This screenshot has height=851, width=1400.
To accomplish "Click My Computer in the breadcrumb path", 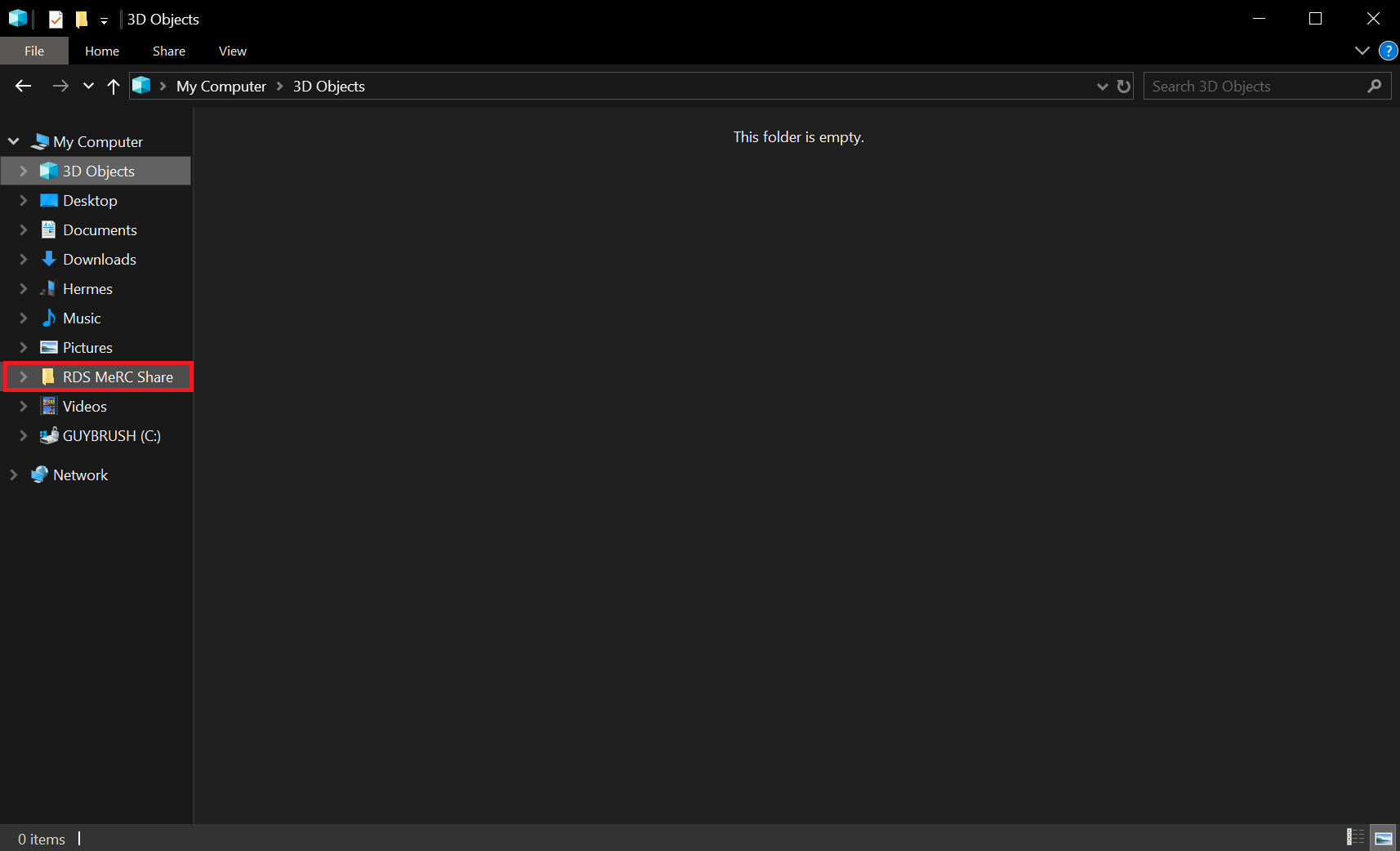I will tap(221, 86).
